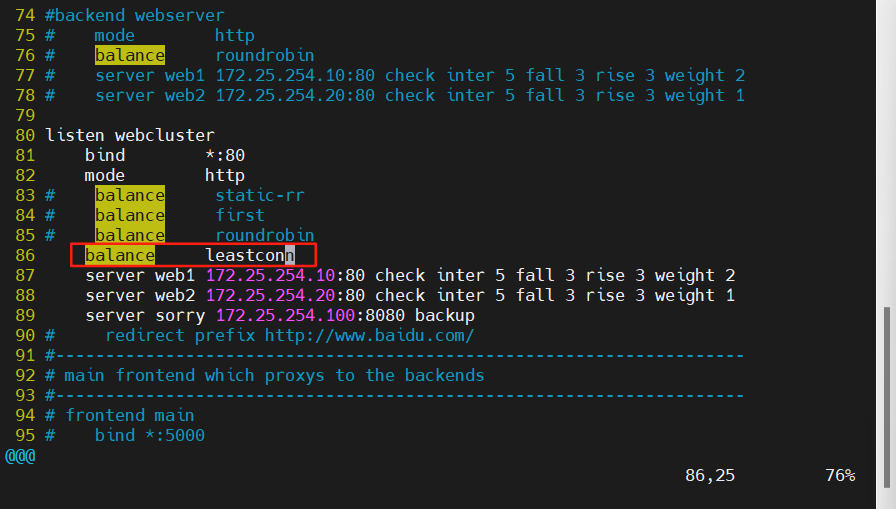
Task: Click highlighted 'balance' on line 84
Action: [x=130, y=215]
